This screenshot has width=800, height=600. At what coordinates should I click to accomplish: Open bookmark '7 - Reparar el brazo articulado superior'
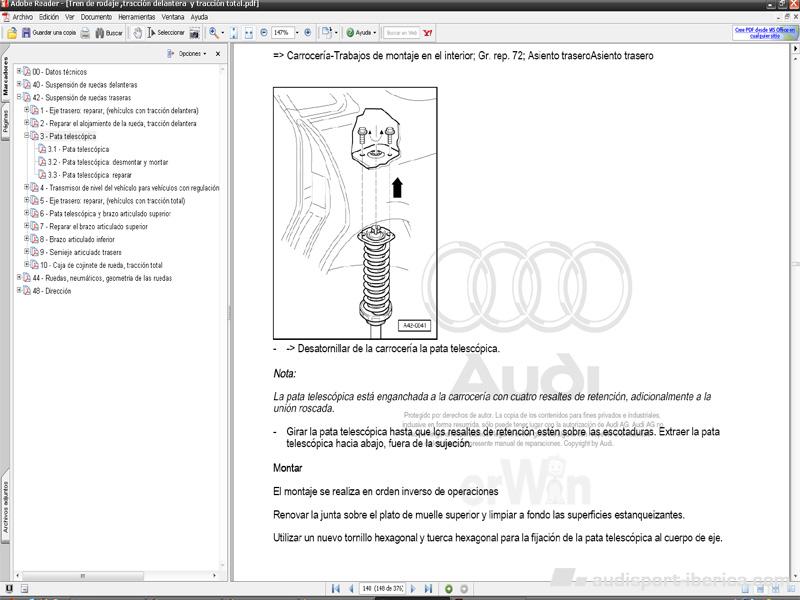coord(94,227)
